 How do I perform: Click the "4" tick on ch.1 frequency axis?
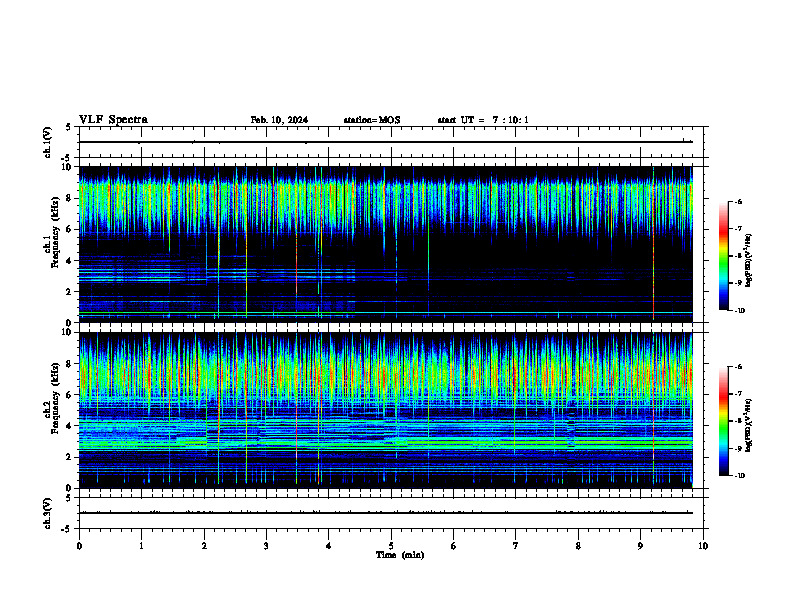coord(70,261)
